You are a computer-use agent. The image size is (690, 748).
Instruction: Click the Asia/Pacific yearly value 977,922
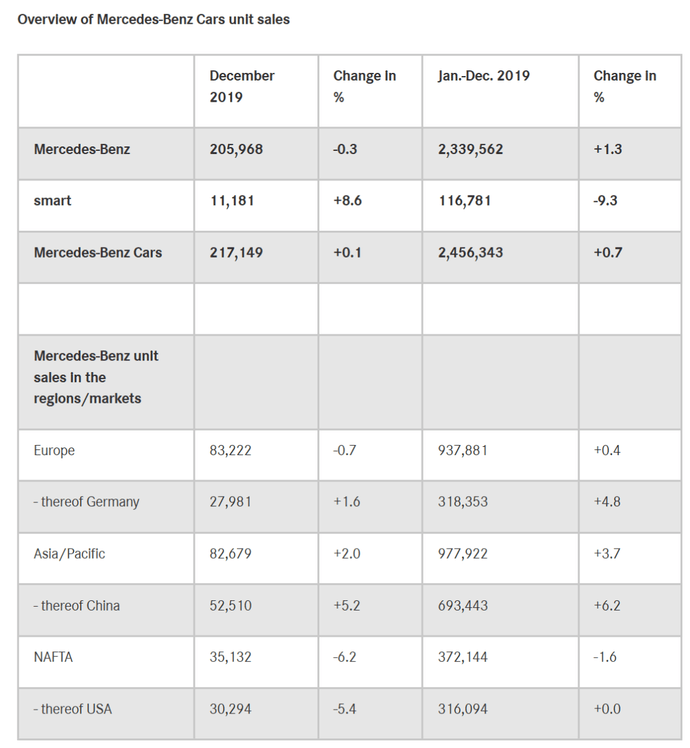click(x=463, y=554)
